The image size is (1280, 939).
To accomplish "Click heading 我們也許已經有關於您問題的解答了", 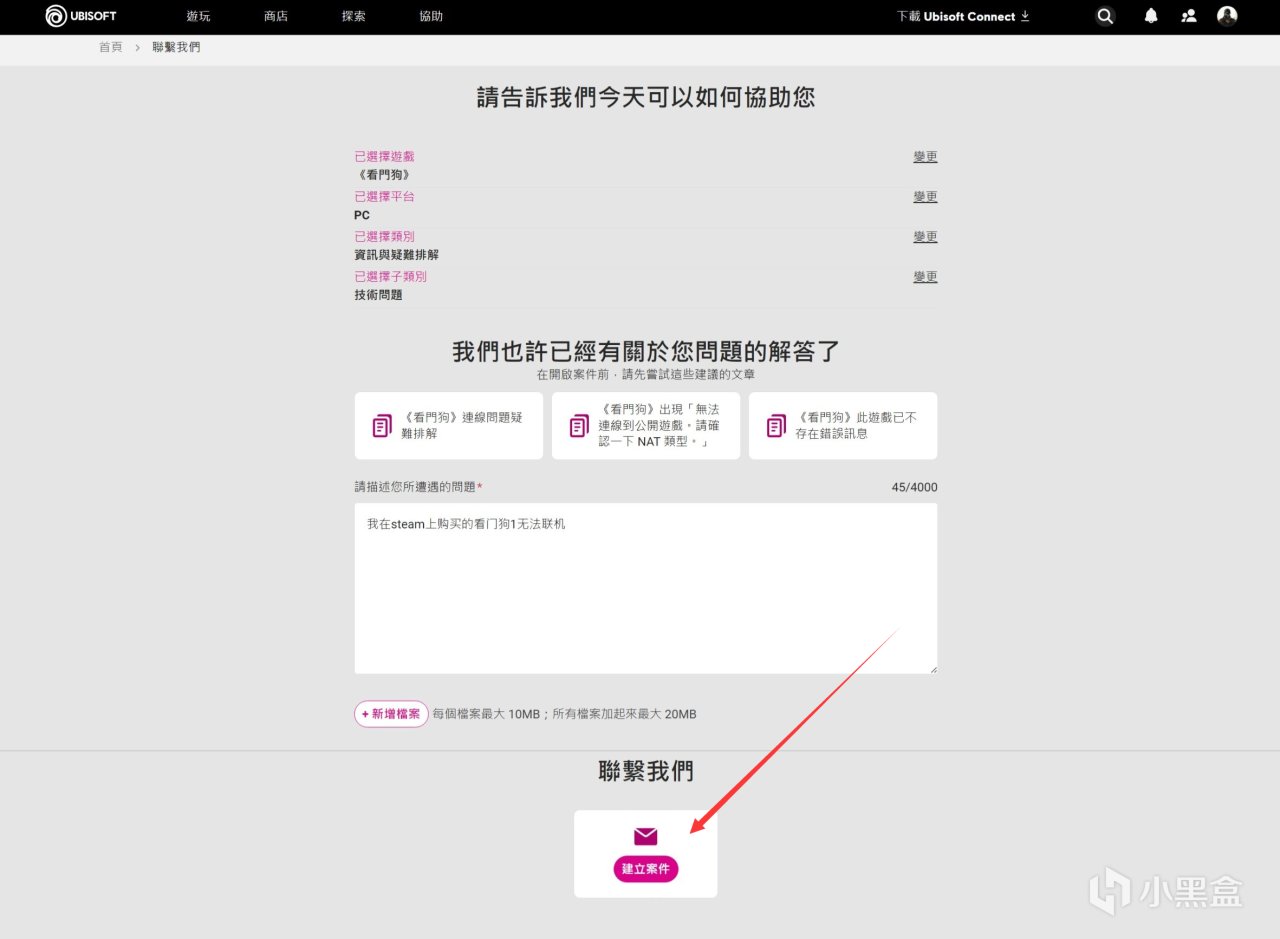I will 646,351.
